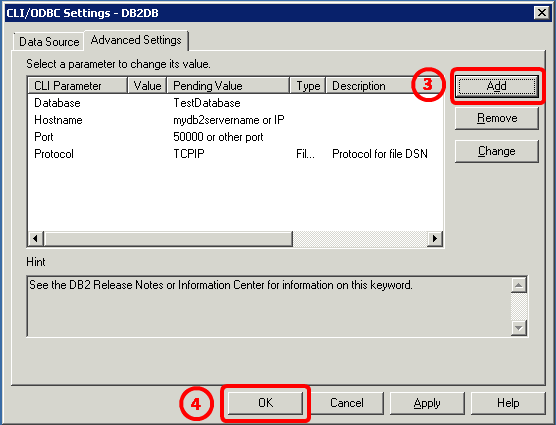Select the Protocol parameter row
This screenshot has width=556, height=425.
[235, 154]
